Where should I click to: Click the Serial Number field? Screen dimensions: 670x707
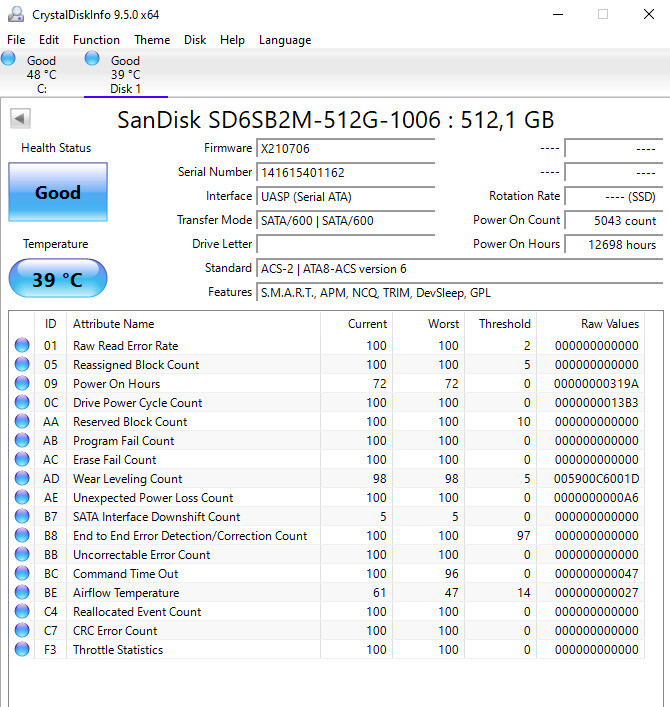tap(345, 172)
